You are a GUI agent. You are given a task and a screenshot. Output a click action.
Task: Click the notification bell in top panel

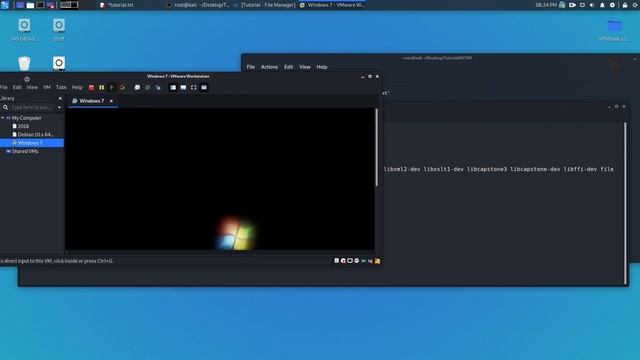(602, 5)
